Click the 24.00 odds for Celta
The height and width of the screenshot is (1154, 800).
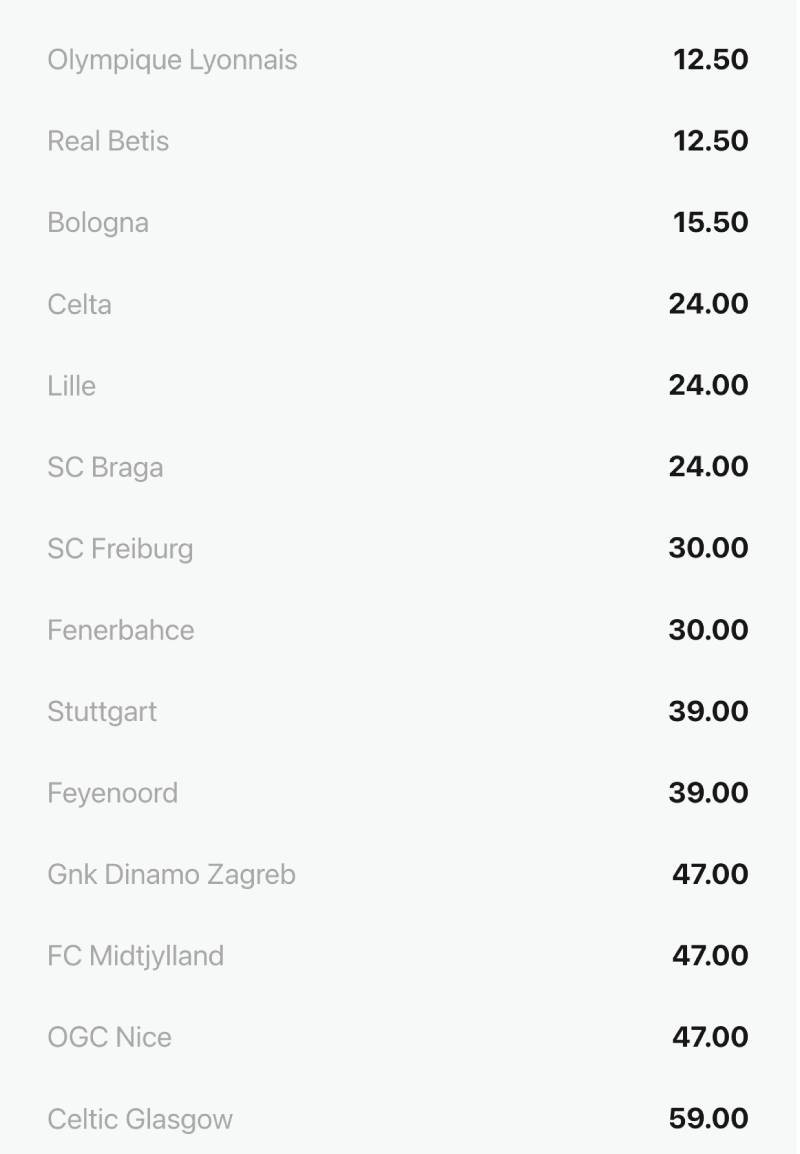pyautogui.click(x=708, y=304)
